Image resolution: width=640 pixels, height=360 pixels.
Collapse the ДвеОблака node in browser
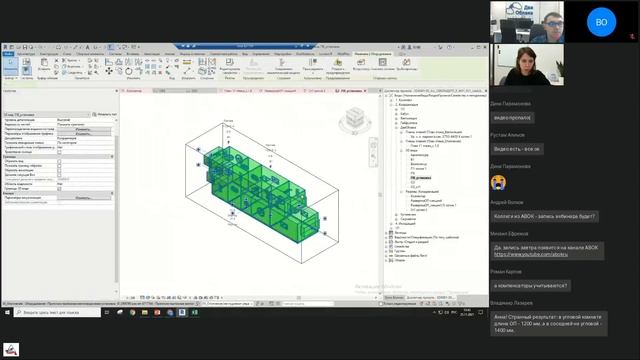tap(396, 127)
